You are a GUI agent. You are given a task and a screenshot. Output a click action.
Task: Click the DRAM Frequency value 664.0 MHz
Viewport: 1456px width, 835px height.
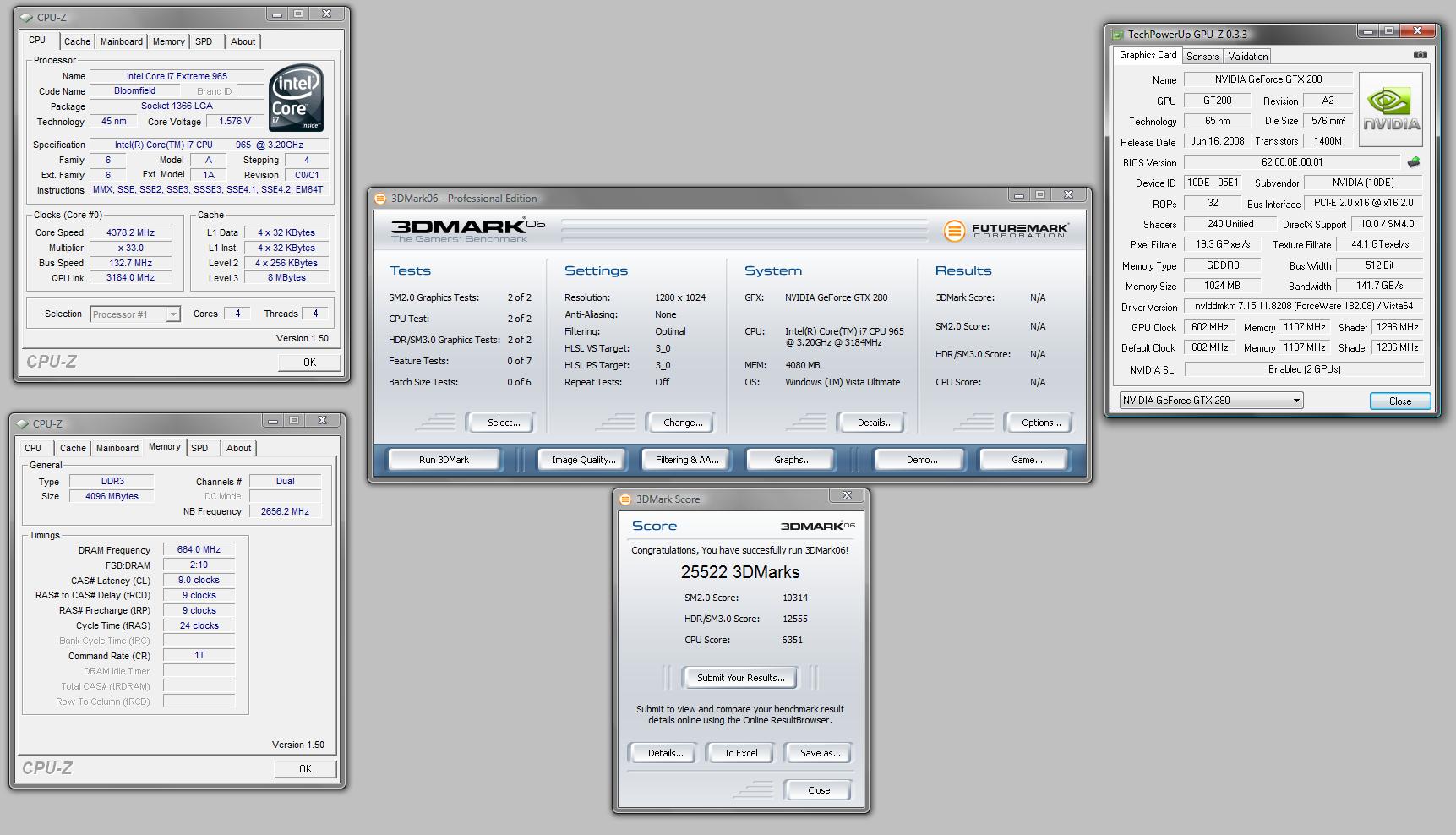199,549
